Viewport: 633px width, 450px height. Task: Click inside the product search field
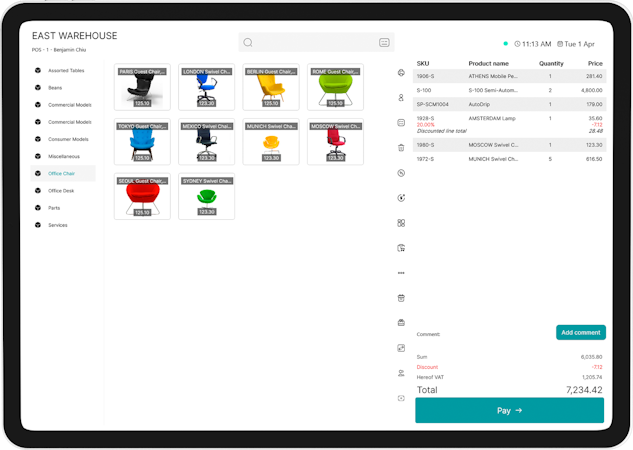[x=316, y=42]
